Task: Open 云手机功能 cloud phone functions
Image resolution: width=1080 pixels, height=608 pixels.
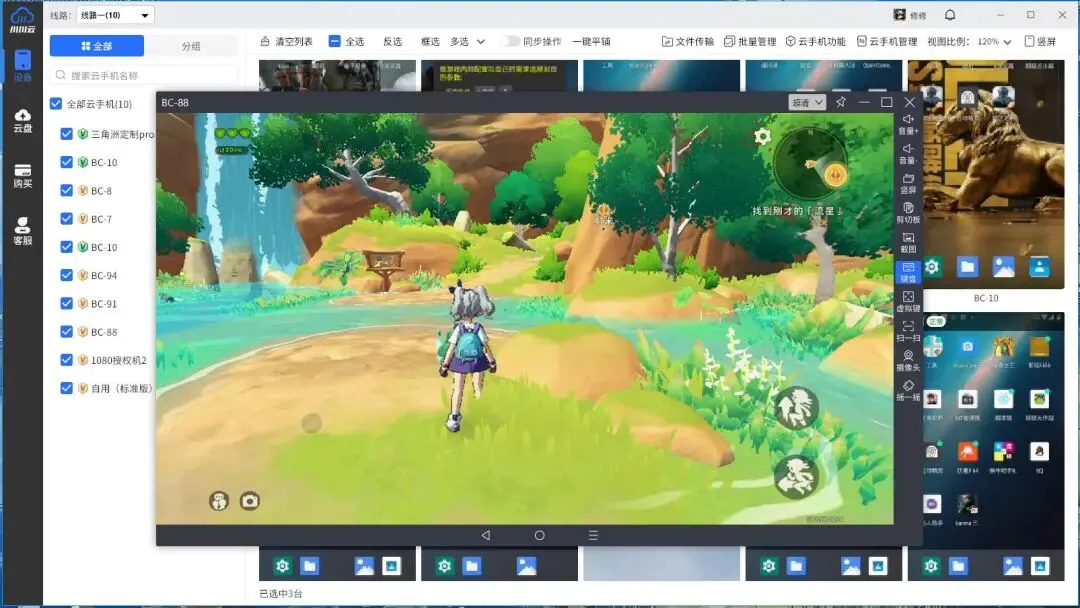Action: [816, 41]
